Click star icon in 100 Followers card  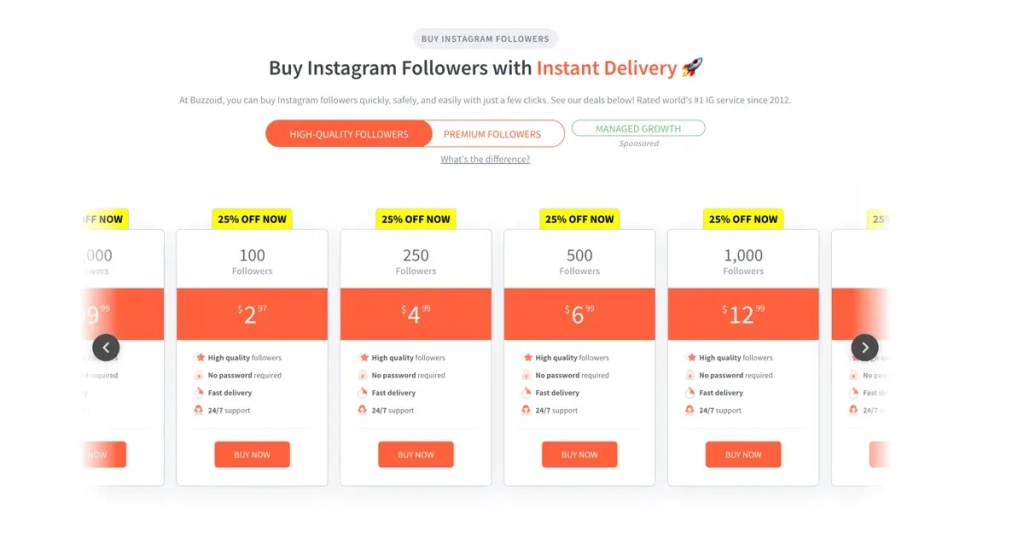tap(200, 357)
